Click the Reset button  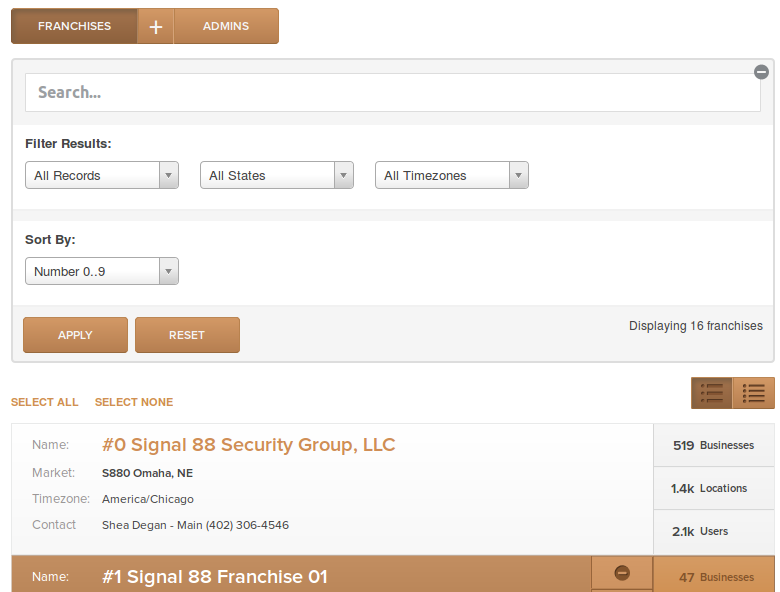coord(187,335)
